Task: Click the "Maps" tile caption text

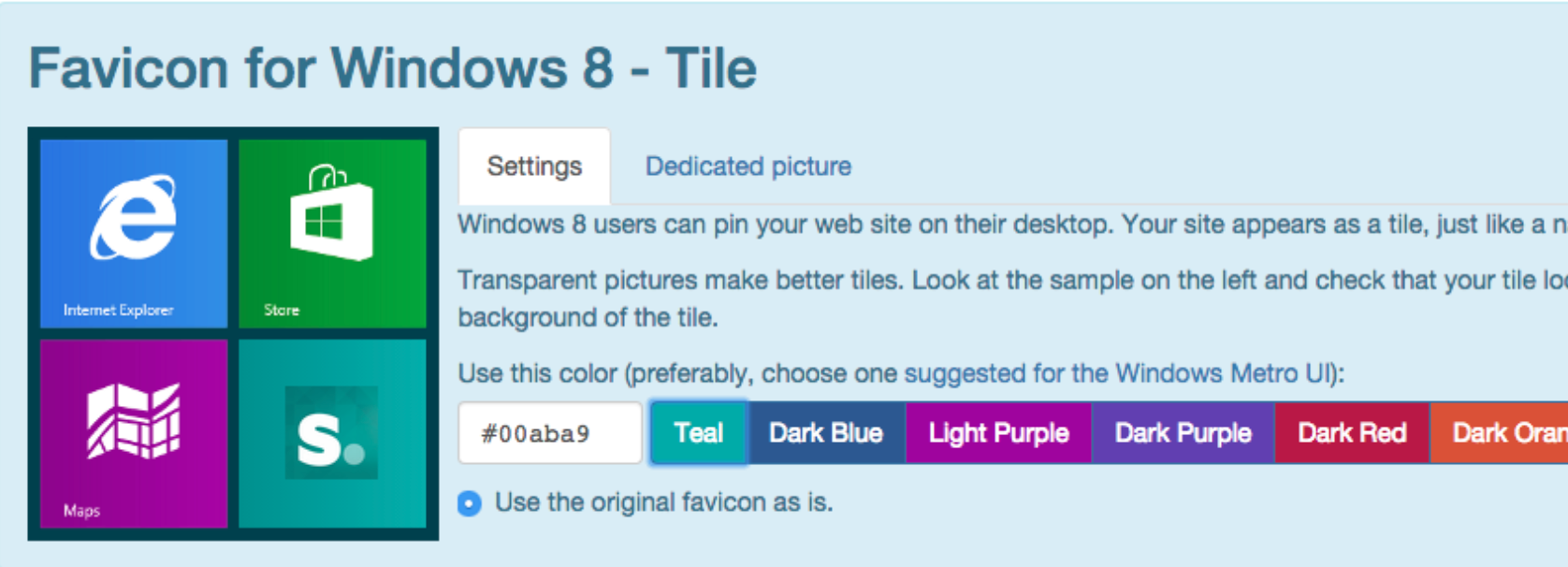Action: pyautogui.click(x=81, y=510)
